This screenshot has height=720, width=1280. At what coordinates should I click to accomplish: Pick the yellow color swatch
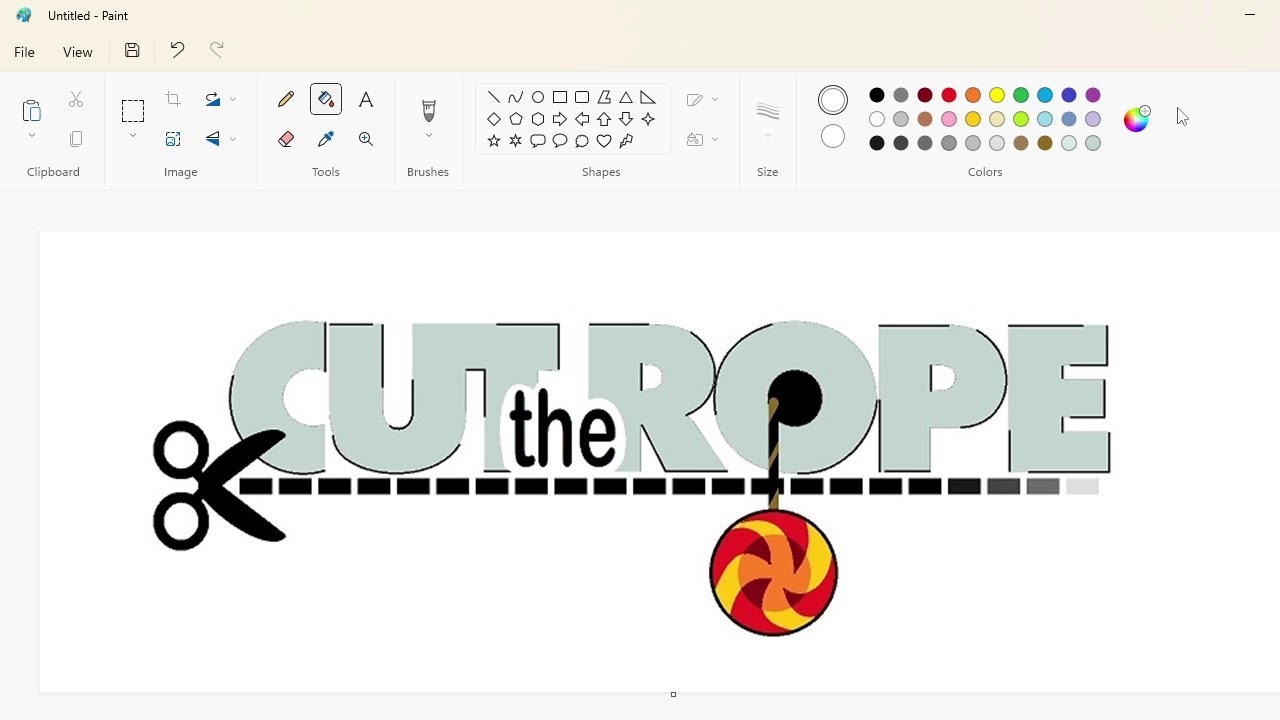click(x=997, y=95)
